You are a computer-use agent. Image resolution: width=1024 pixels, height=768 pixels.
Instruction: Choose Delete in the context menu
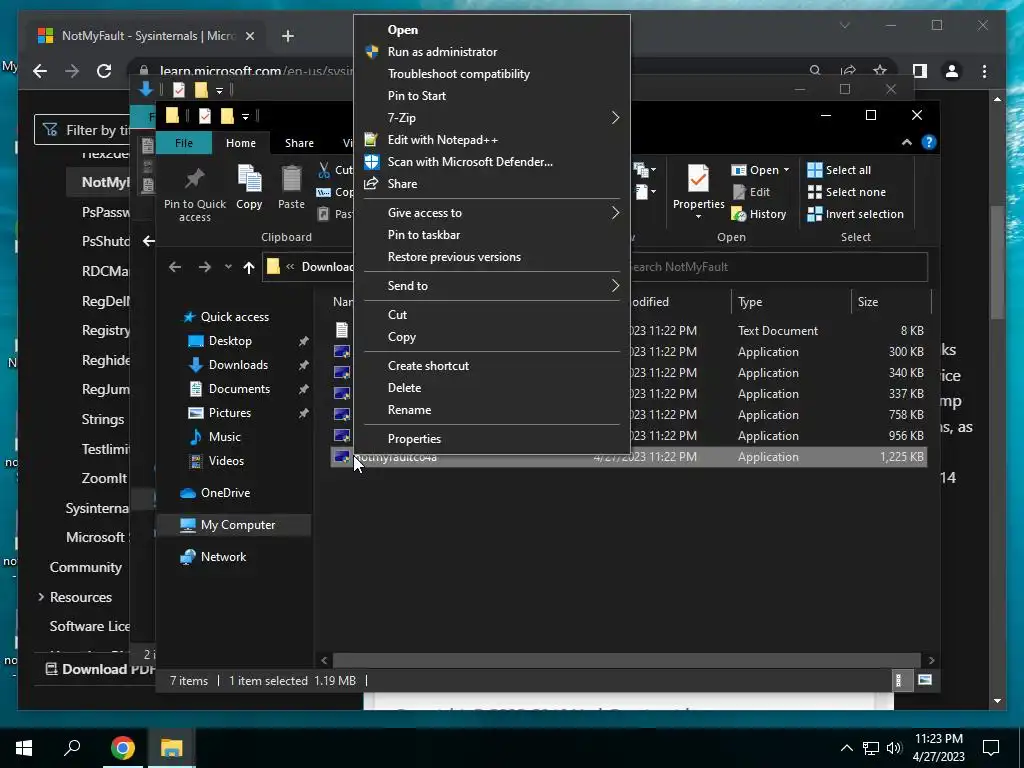[x=404, y=388]
